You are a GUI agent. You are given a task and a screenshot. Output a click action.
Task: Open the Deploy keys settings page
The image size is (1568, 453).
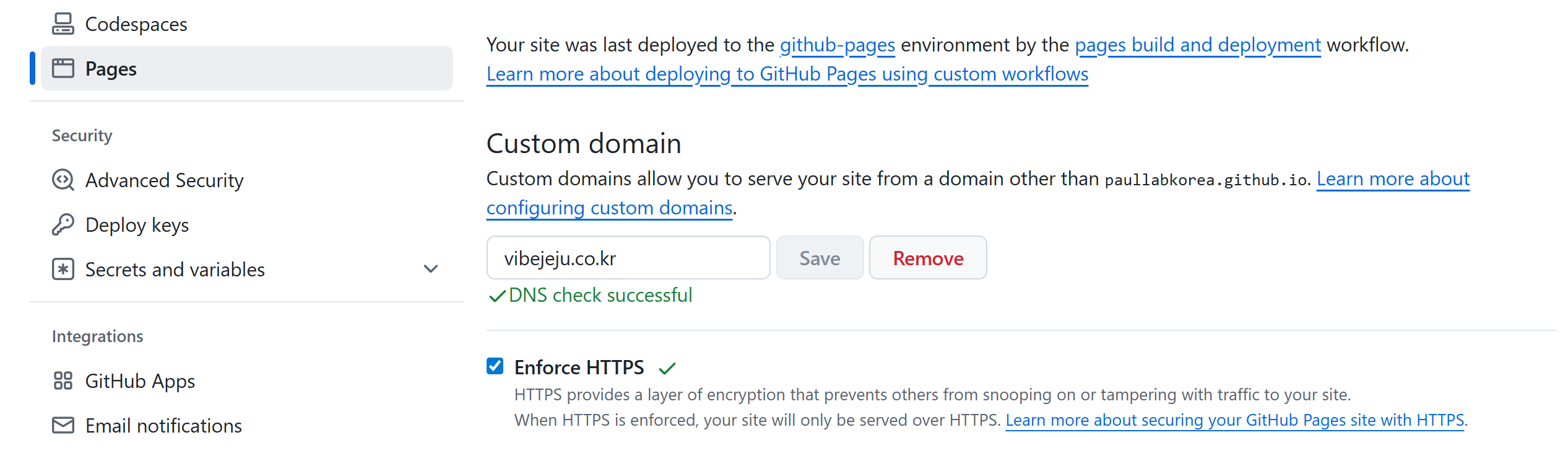click(x=137, y=225)
